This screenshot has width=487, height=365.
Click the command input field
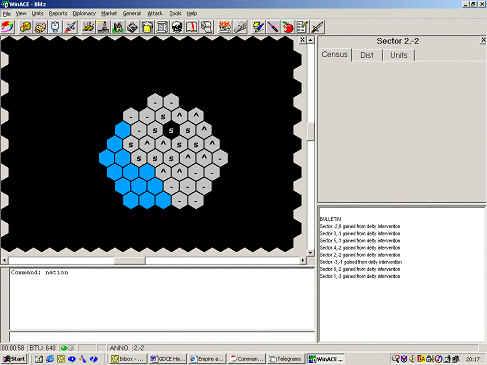tap(163, 337)
